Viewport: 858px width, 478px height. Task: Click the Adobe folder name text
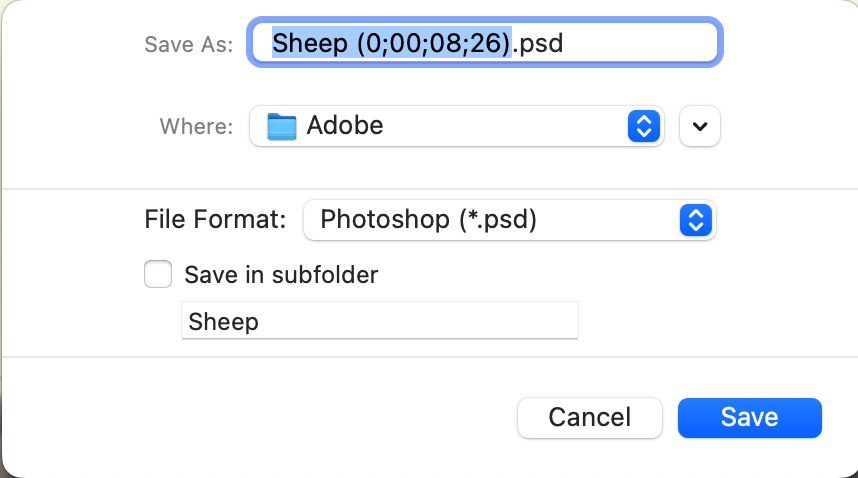(x=345, y=125)
